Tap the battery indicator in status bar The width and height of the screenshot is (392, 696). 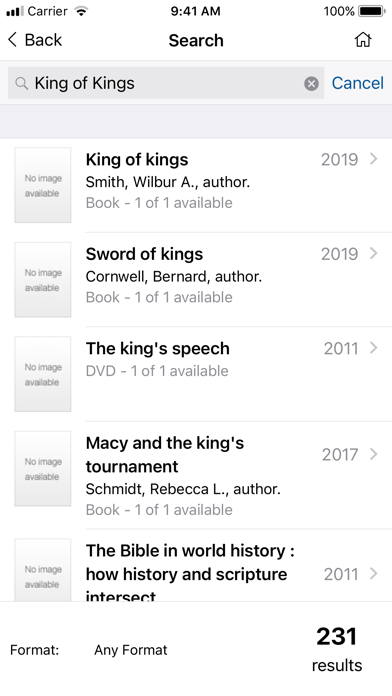372,11
